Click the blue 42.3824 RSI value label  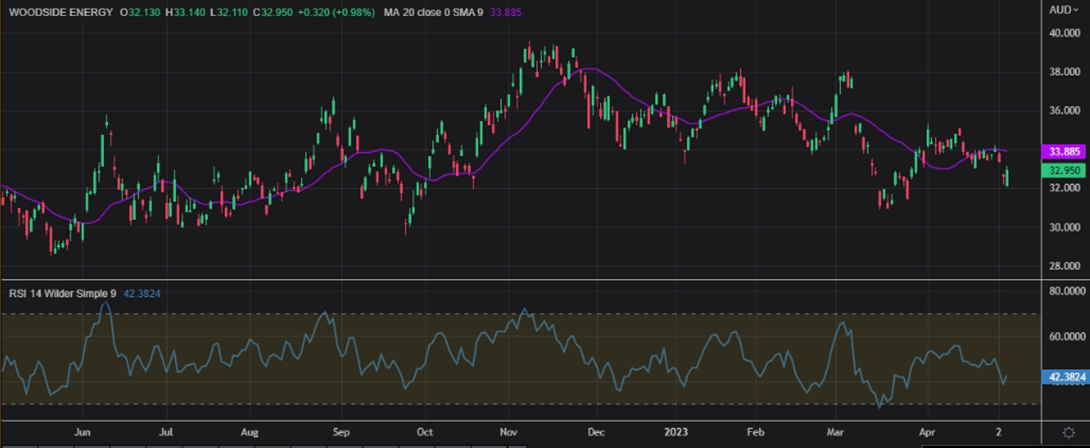(1063, 377)
